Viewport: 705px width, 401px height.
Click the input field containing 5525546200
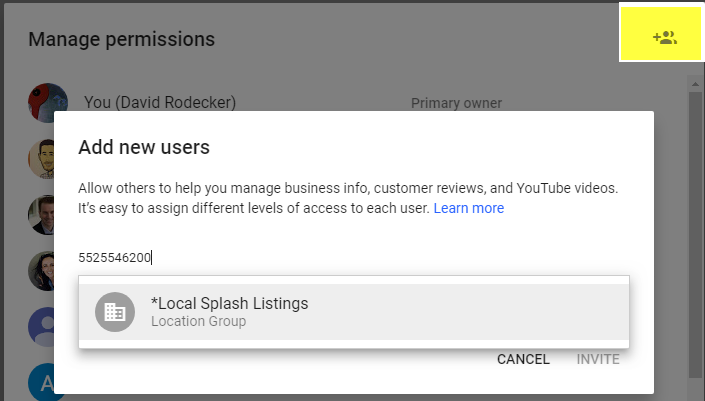(354, 258)
